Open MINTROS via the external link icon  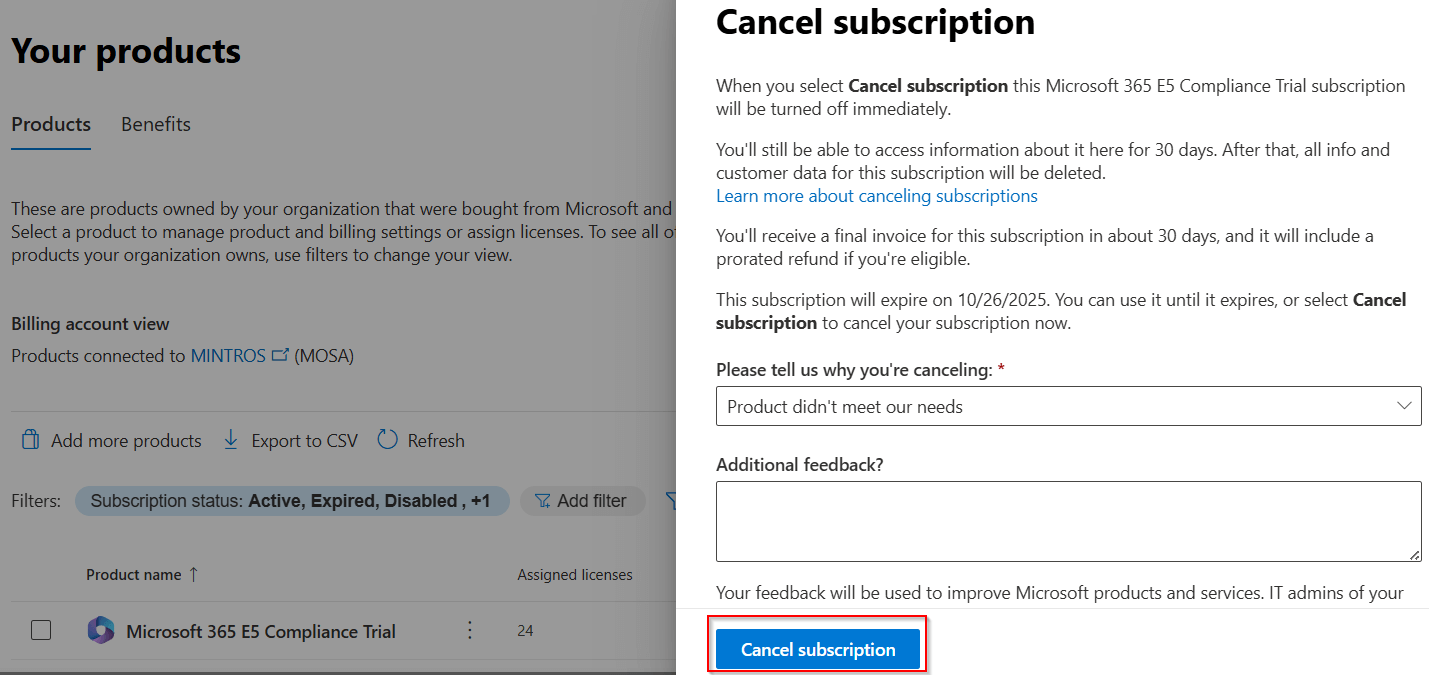280,353
